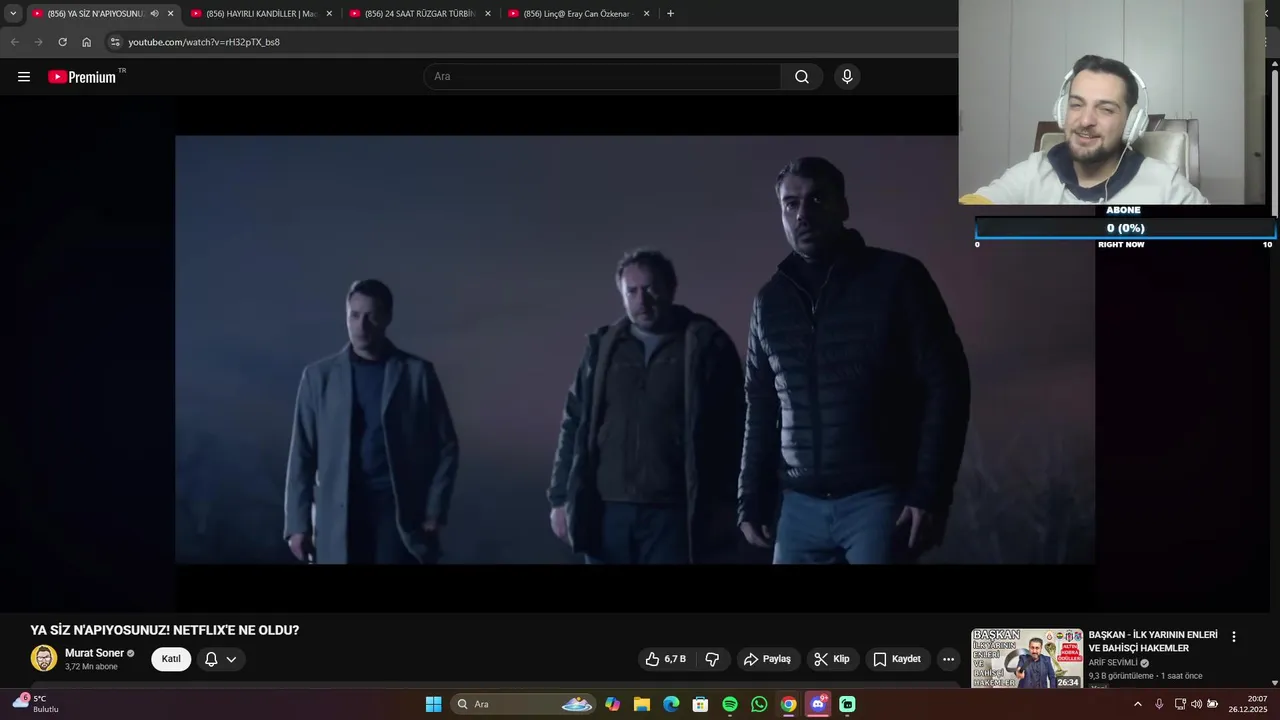Close the Linç@ Eray Can Özkenar tab
Viewport: 1280px width, 720px height.
click(646, 14)
